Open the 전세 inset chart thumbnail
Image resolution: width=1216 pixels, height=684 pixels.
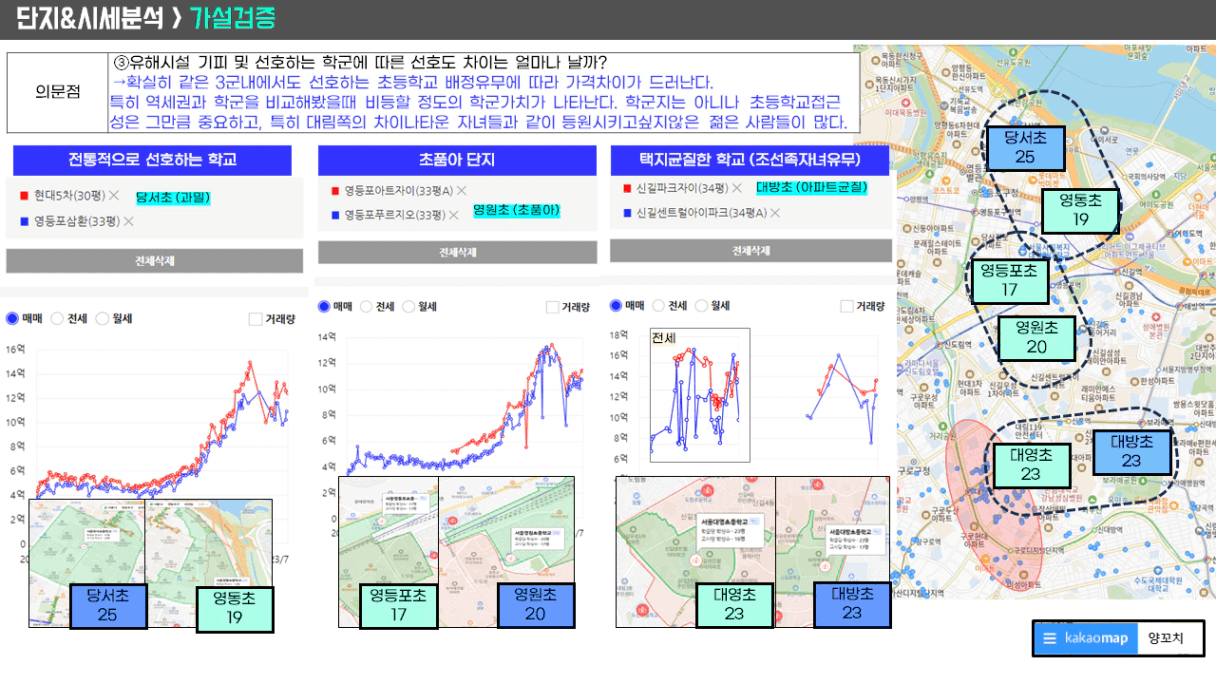tap(698, 394)
